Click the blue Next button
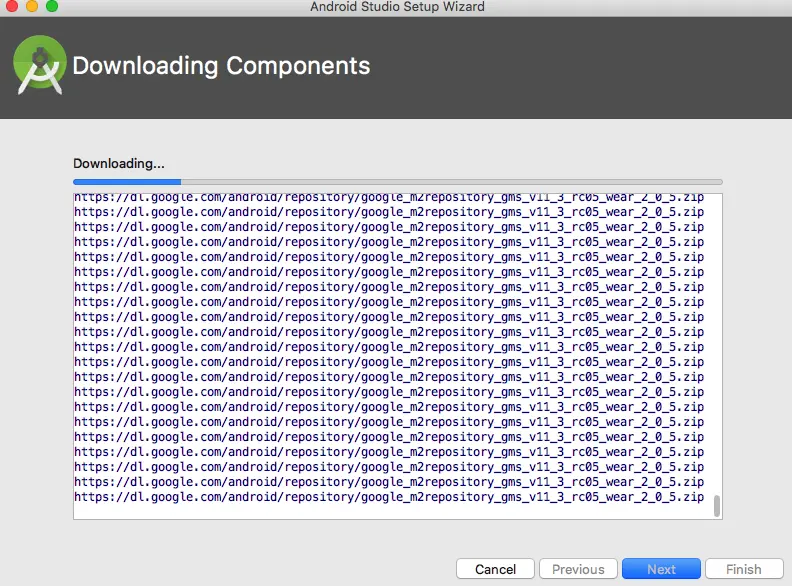Image resolution: width=792 pixels, height=586 pixels. (x=661, y=569)
